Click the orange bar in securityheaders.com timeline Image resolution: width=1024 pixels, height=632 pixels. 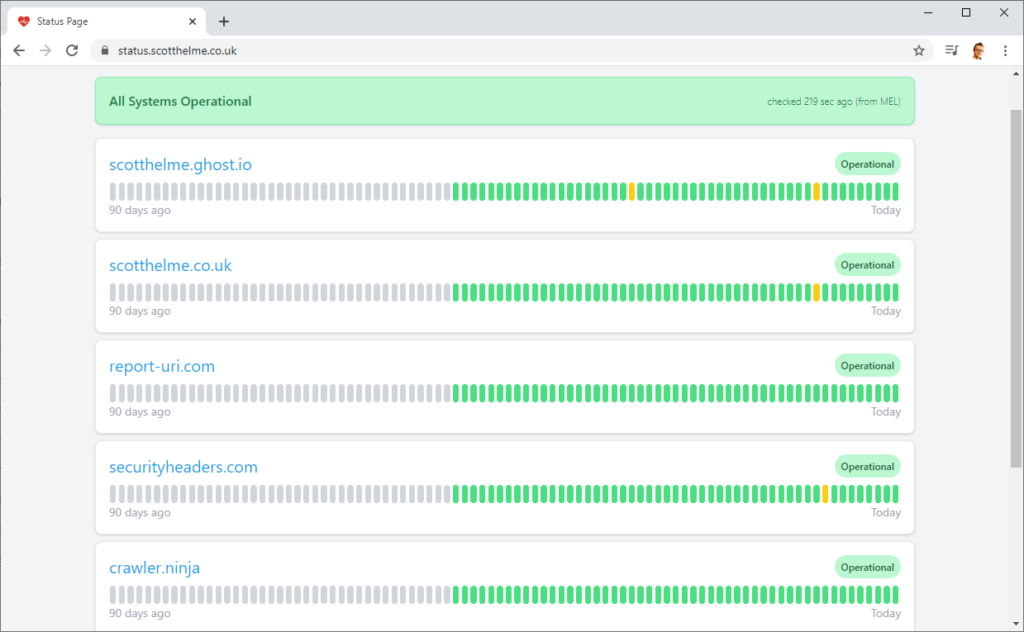[x=825, y=494]
